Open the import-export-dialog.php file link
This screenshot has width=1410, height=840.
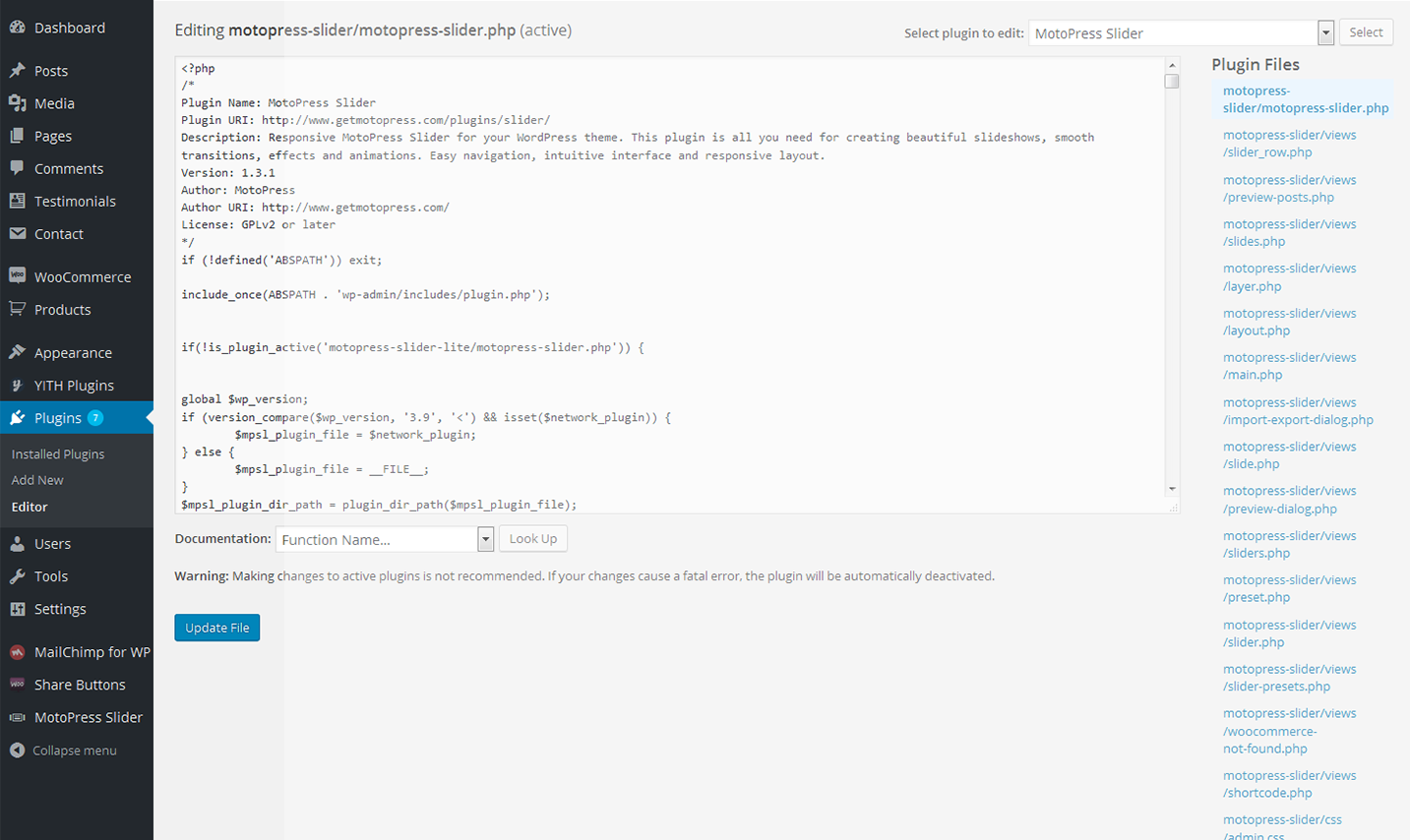tap(1297, 411)
